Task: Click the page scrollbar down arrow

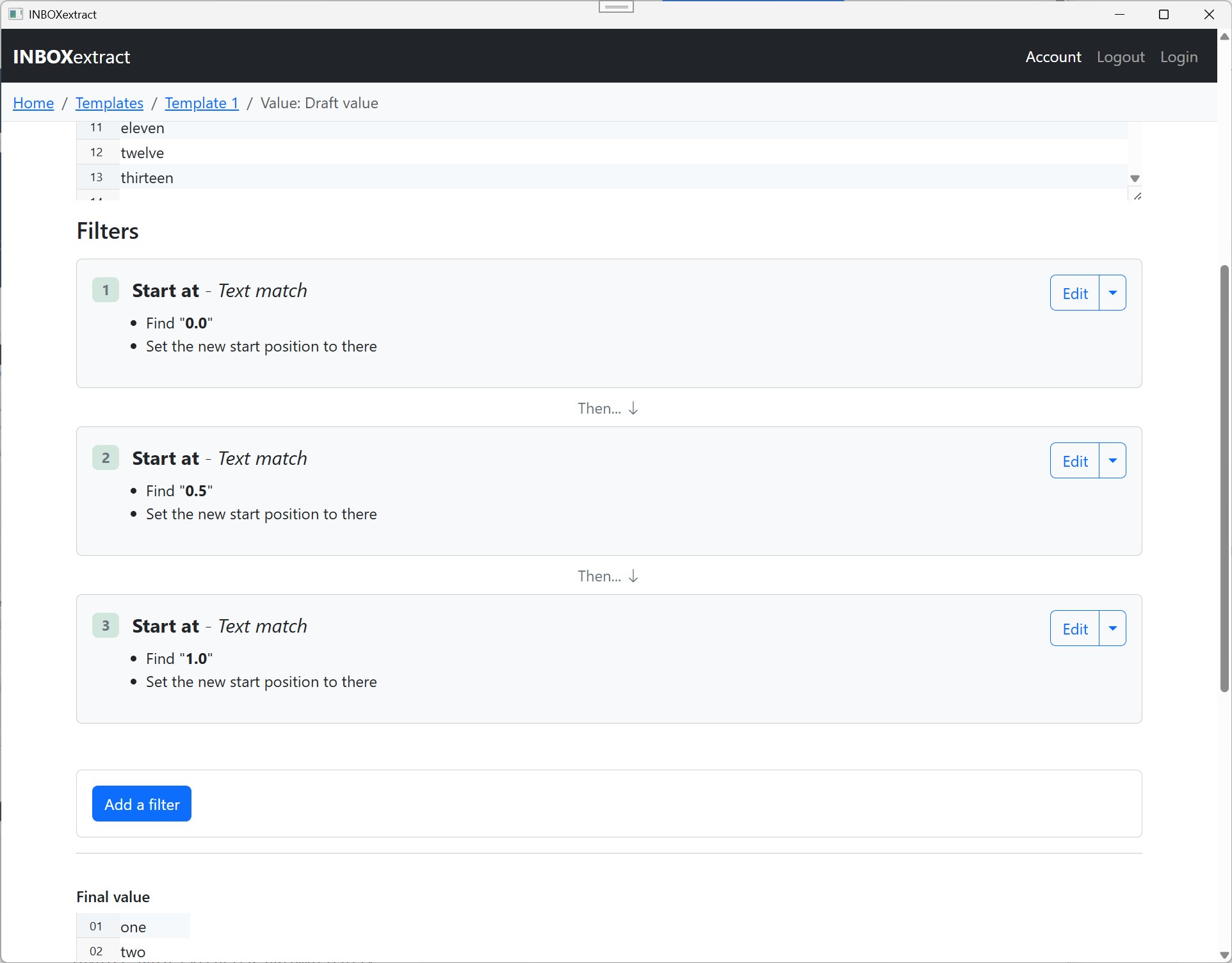Action: point(1224,955)
